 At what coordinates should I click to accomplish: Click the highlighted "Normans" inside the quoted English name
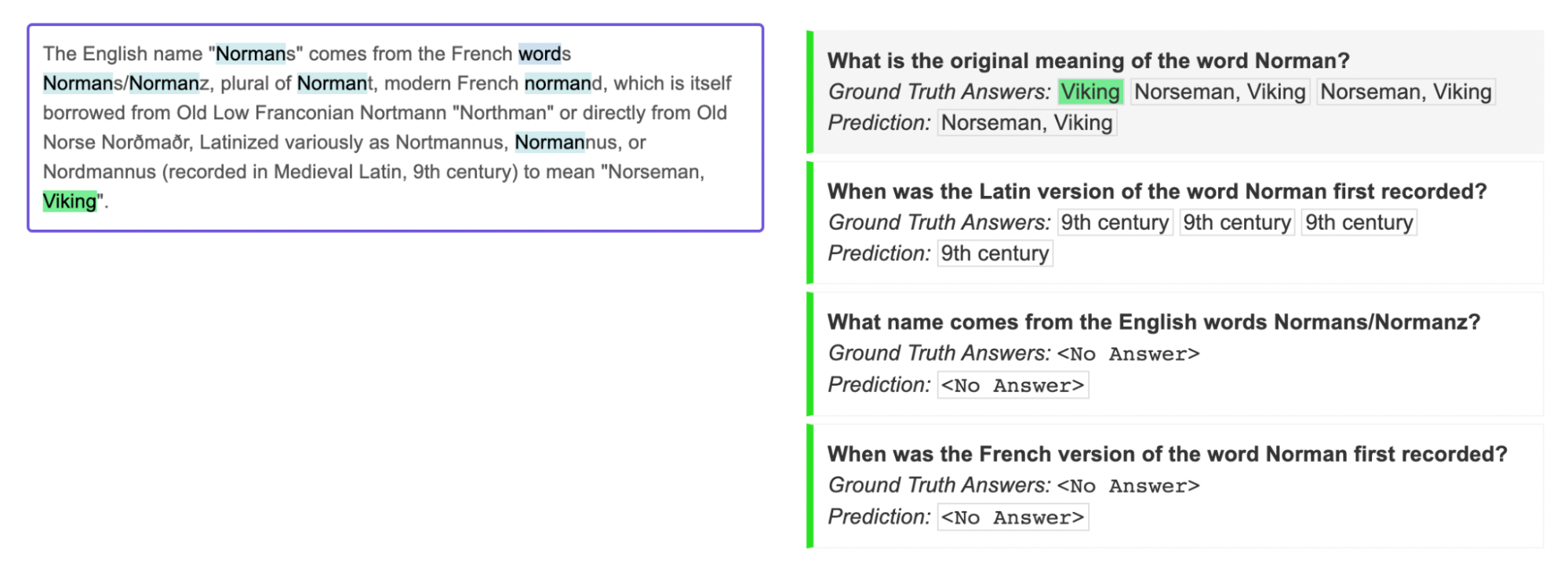(x=255, y=54)
